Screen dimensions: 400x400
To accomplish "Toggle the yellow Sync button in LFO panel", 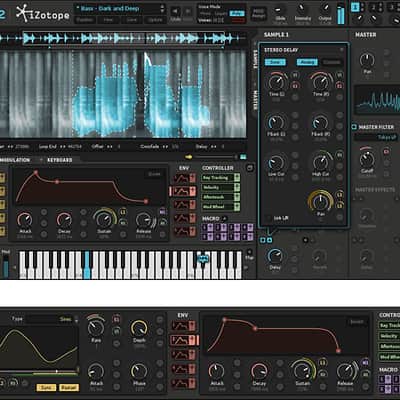I will (46, 388).
